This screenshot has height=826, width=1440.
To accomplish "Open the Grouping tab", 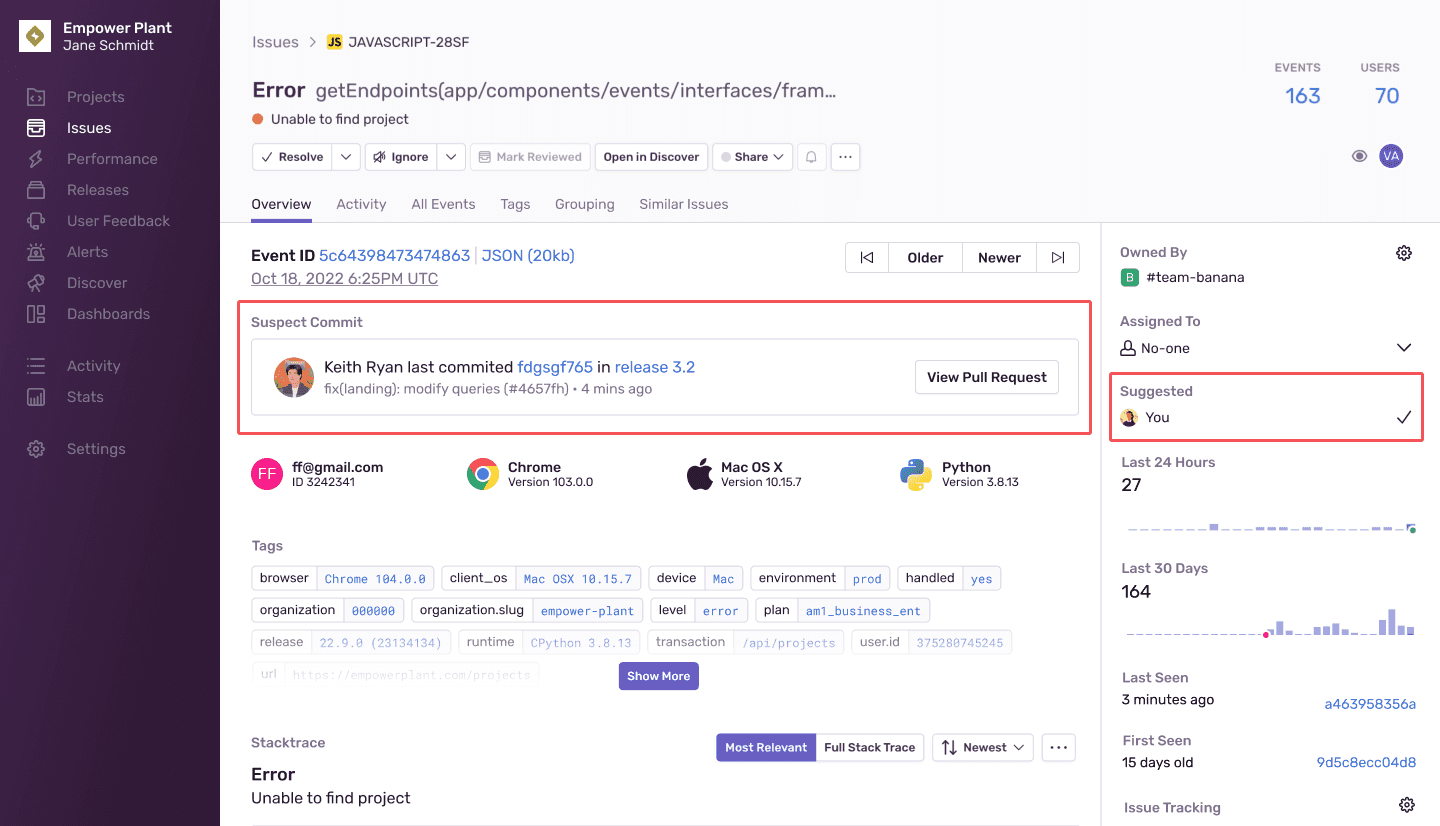I will 585,204.
